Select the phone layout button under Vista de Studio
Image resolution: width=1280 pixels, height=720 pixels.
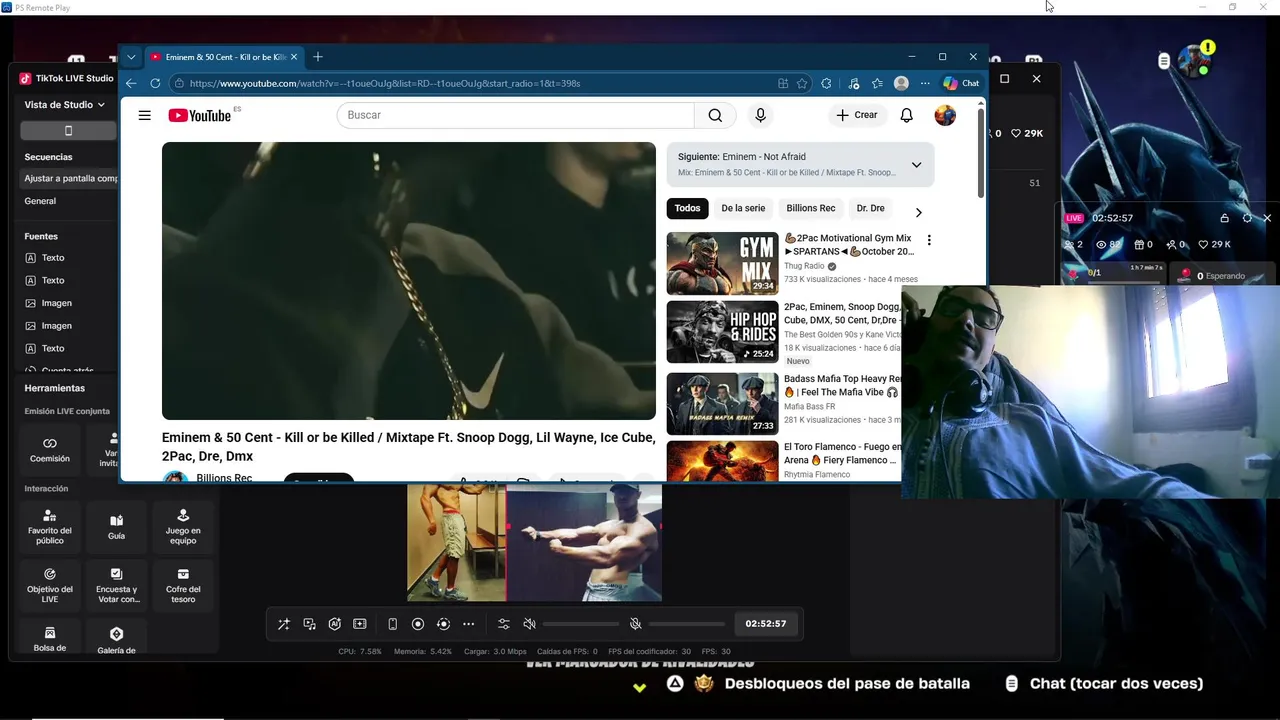(x=68, y=131)
